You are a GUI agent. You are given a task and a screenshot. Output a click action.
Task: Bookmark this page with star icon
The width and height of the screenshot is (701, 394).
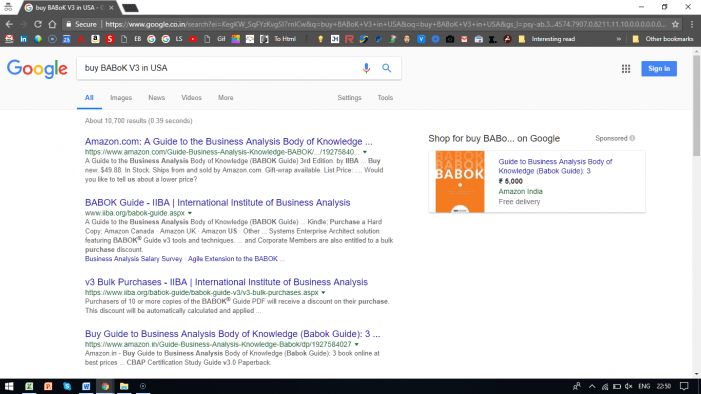pyautogui.click(x=675, y=24)
